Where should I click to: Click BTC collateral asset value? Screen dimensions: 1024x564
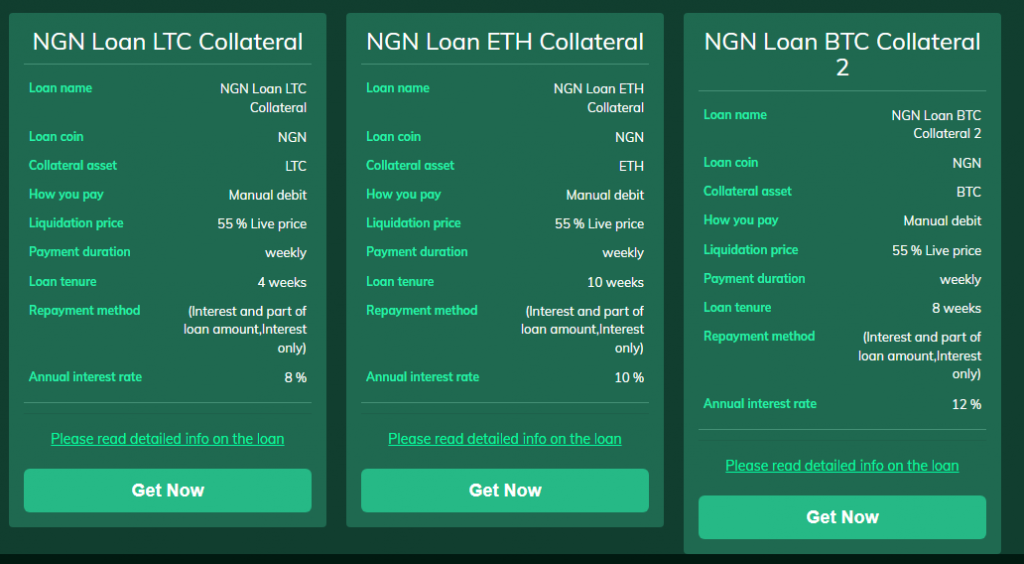pos(968,192)
